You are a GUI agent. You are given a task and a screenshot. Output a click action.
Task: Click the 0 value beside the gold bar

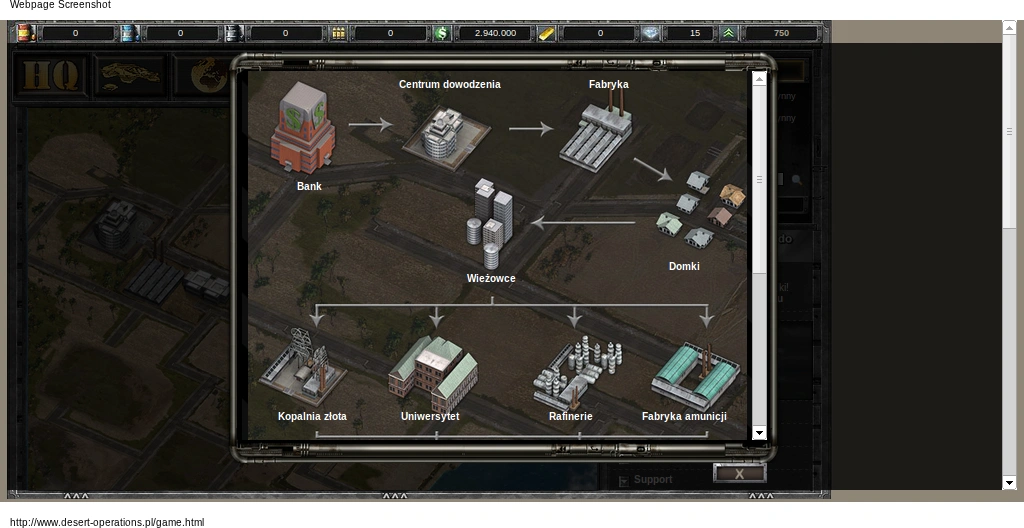pos(600,33)
